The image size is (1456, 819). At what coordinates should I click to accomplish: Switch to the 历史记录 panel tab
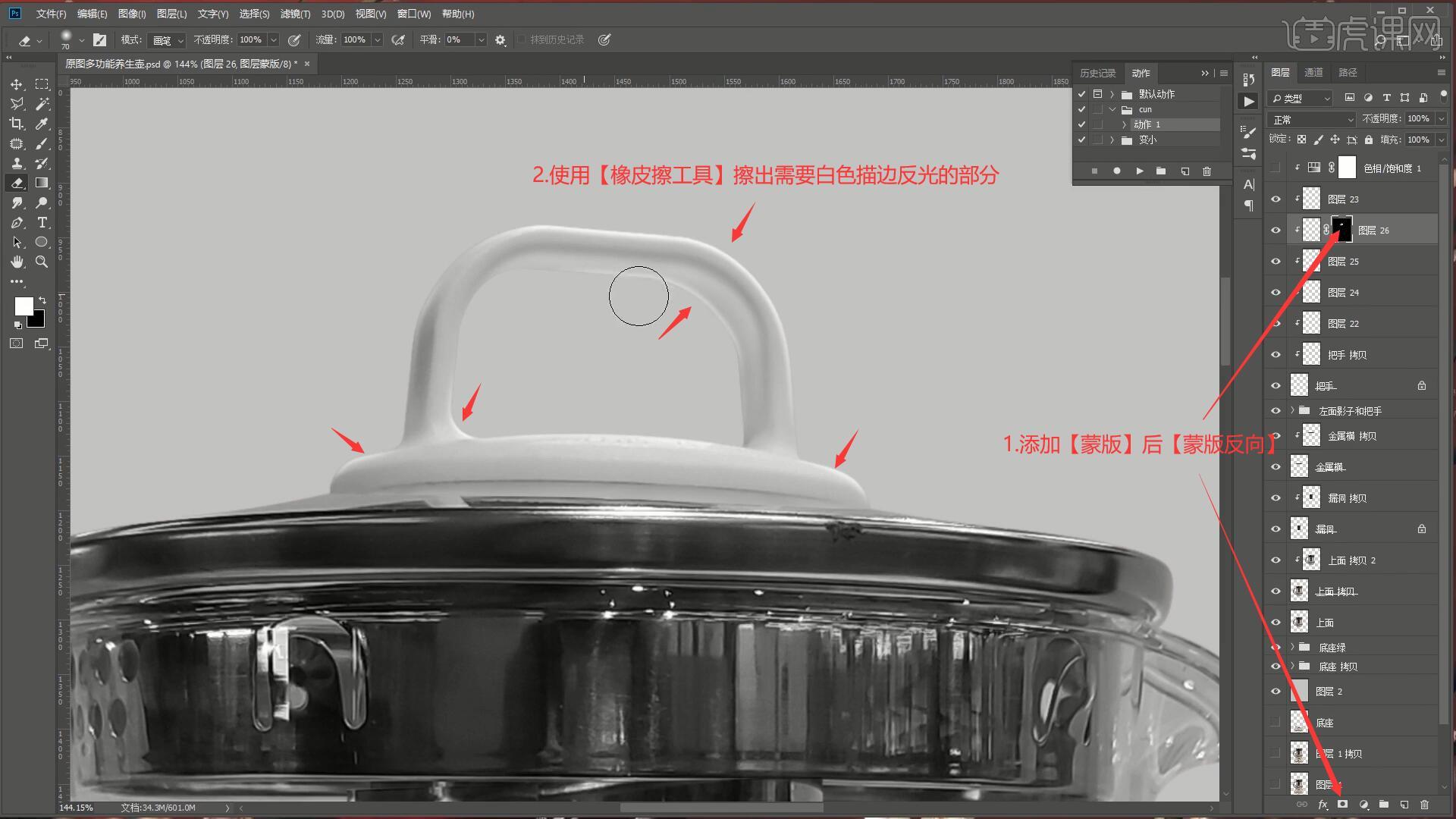click(x=1097, y=73)
